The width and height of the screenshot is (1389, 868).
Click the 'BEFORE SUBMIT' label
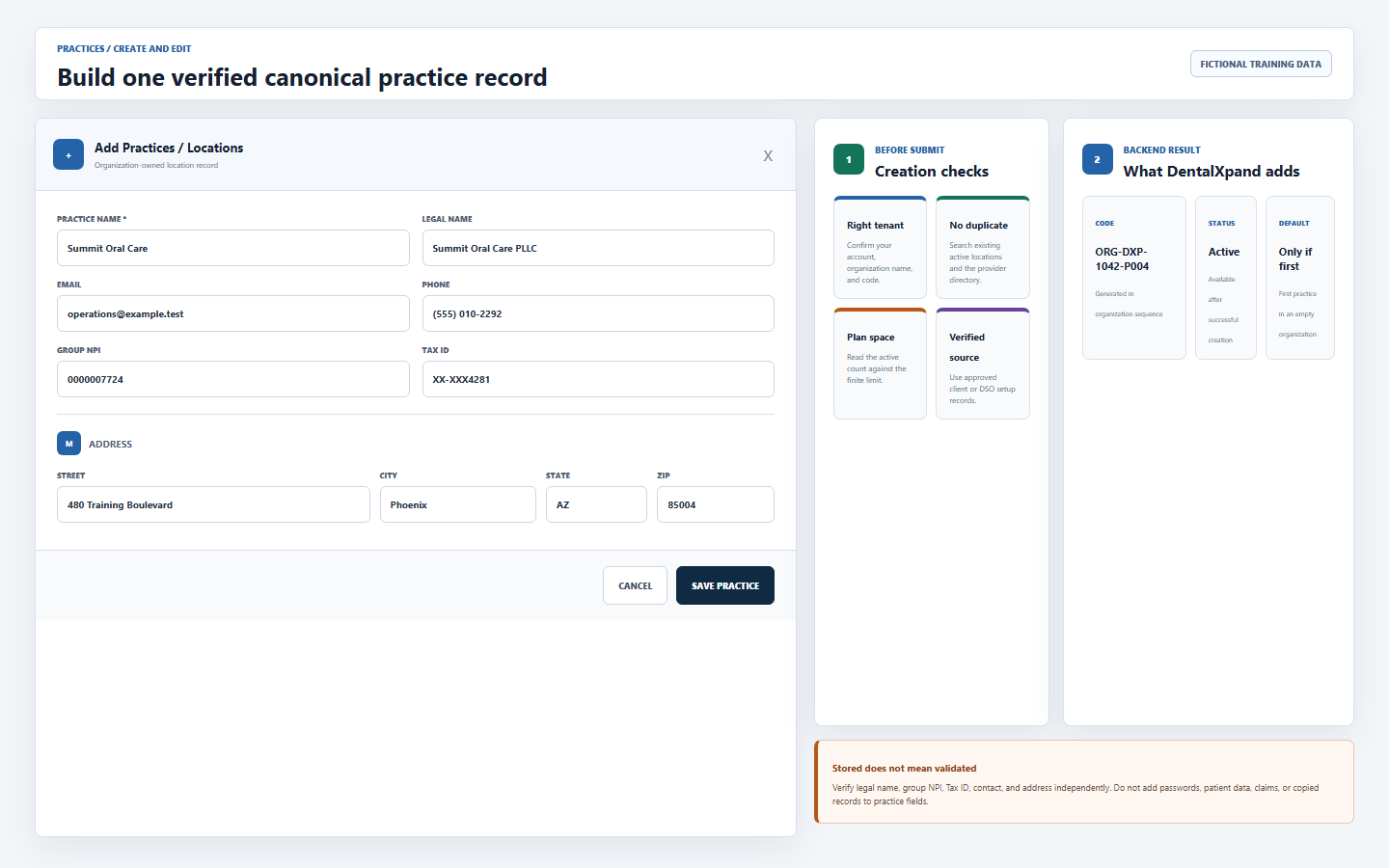910,149
